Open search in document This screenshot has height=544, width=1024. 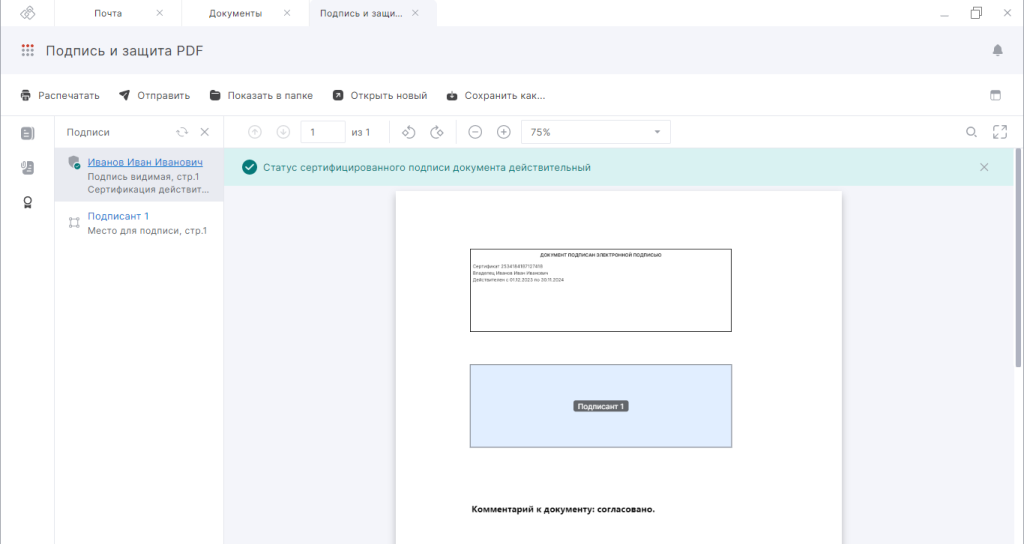[x=971, y=132]
